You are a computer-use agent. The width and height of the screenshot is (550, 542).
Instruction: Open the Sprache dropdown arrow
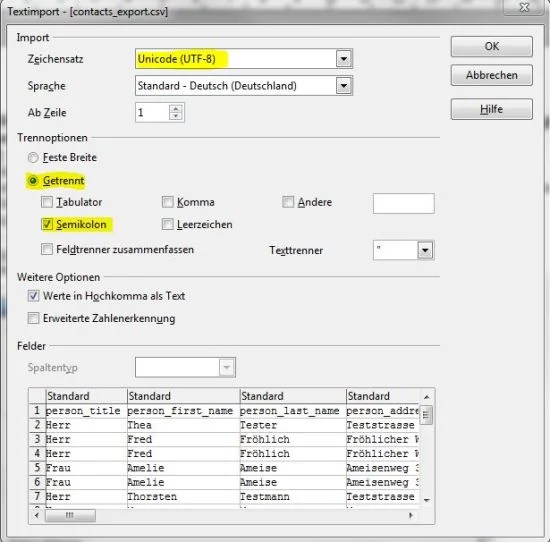click(344, 86)
